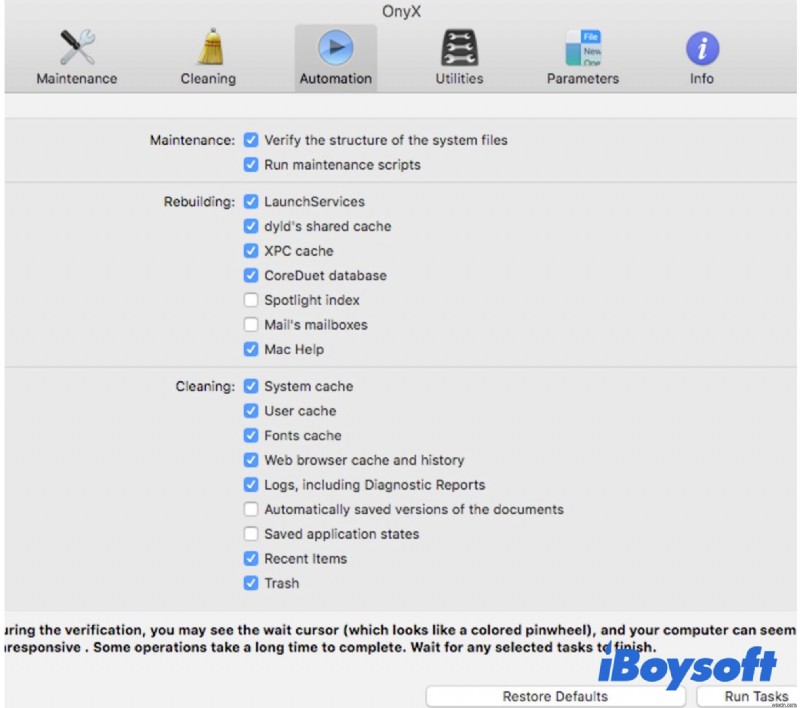Disable CoreDuet database rebuilding
The width and height of the screenshot is (800, 708).
(251, 275)
